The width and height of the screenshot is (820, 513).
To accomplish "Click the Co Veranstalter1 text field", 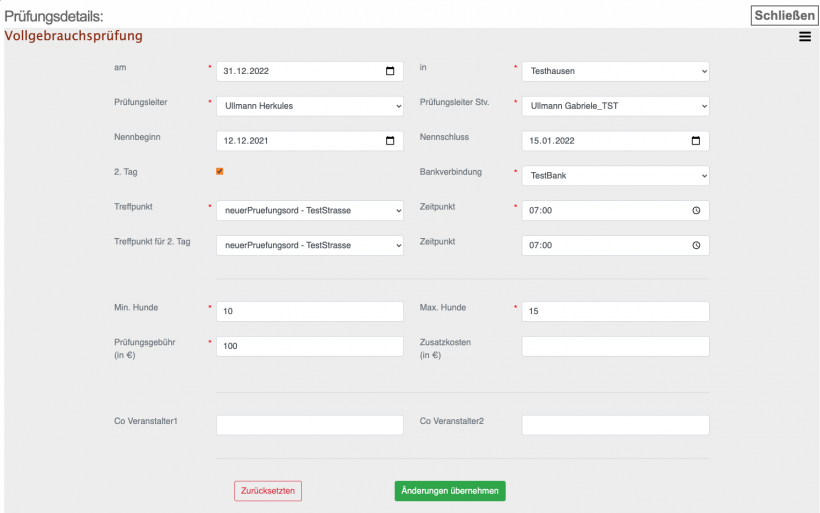I will 309,425.
